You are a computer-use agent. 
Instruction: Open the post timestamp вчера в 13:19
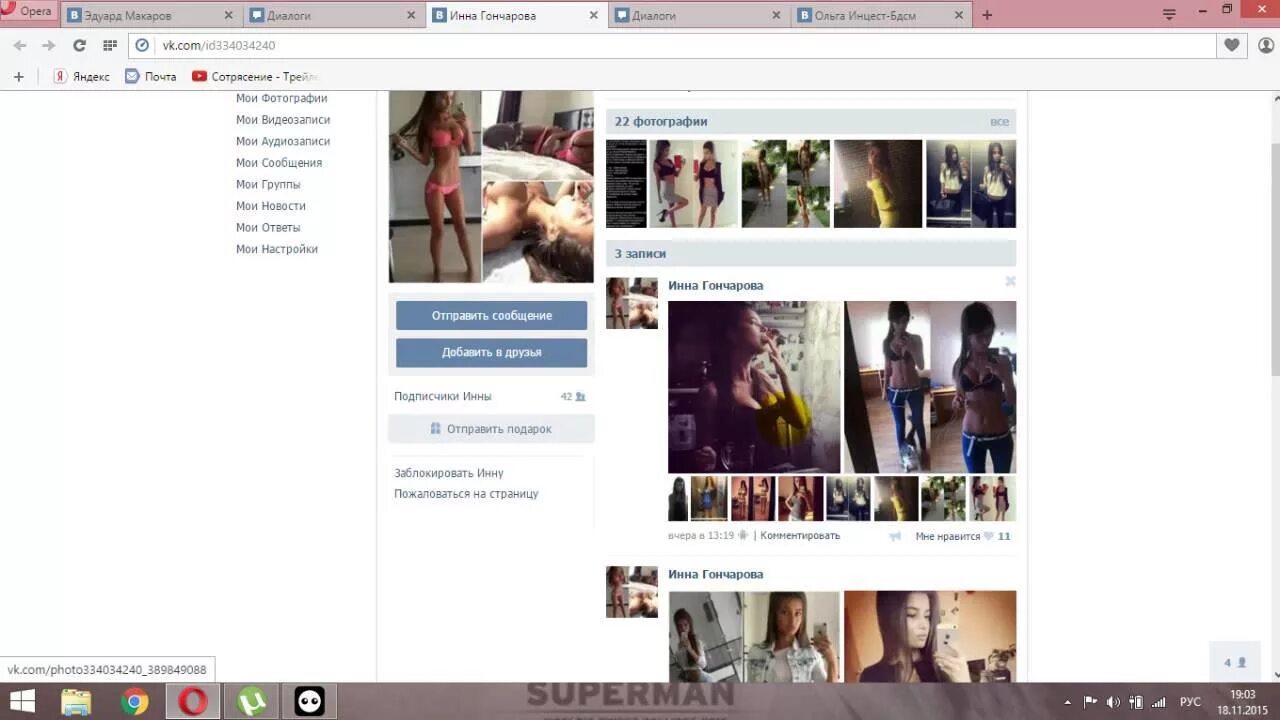point(701,536)
